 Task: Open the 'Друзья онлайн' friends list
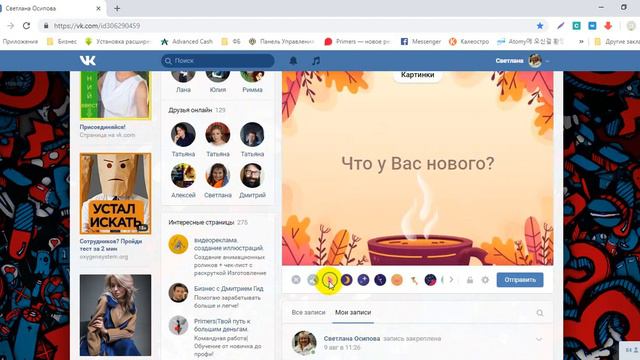pyautogui.click(x=190, y=110)
